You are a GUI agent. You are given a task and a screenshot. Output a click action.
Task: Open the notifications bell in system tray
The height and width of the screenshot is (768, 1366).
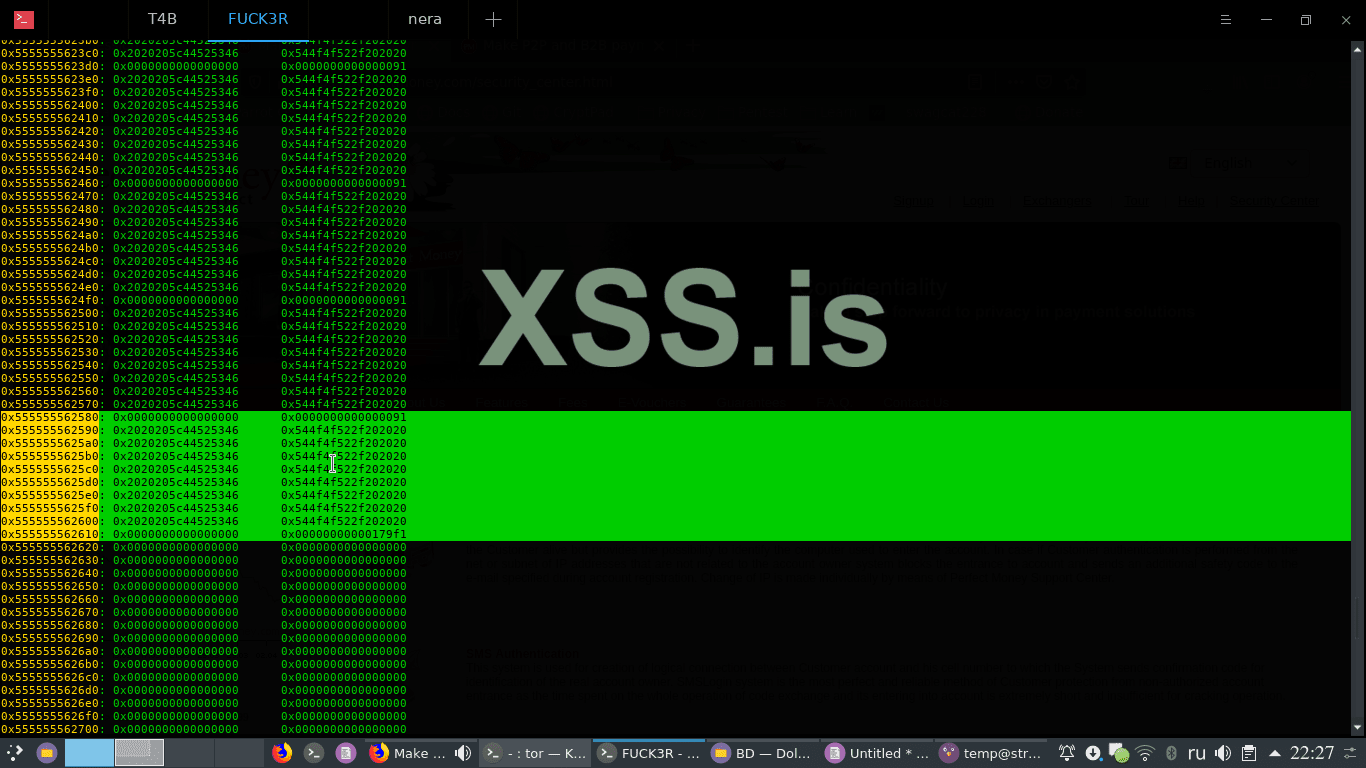click(1067, 753)
